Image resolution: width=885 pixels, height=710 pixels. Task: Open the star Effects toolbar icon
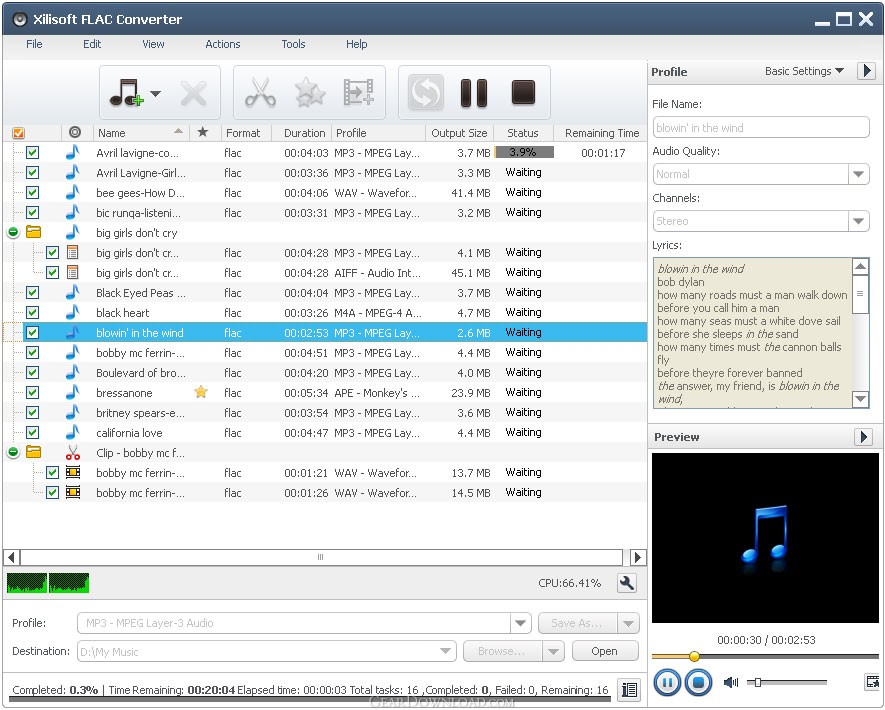[310, 93]
